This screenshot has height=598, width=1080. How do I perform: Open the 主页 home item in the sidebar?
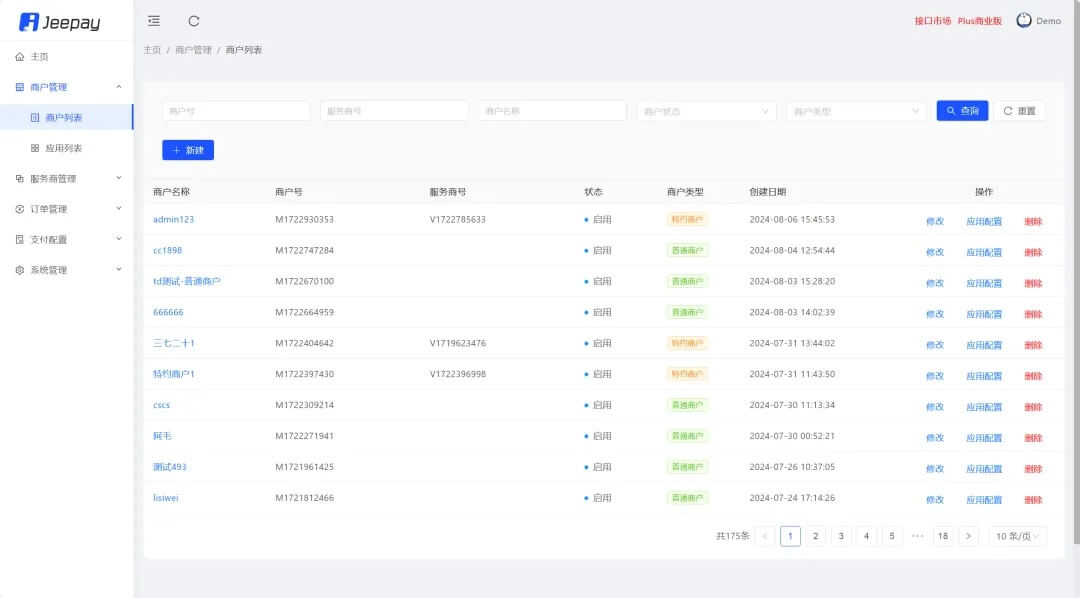tap(39, 57)
